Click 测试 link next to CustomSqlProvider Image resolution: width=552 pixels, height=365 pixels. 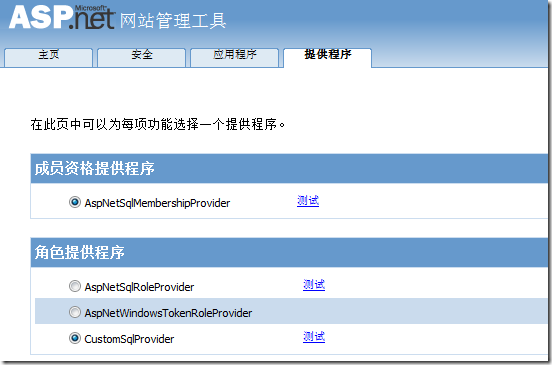pyautogui.click(x=314, y=336)
